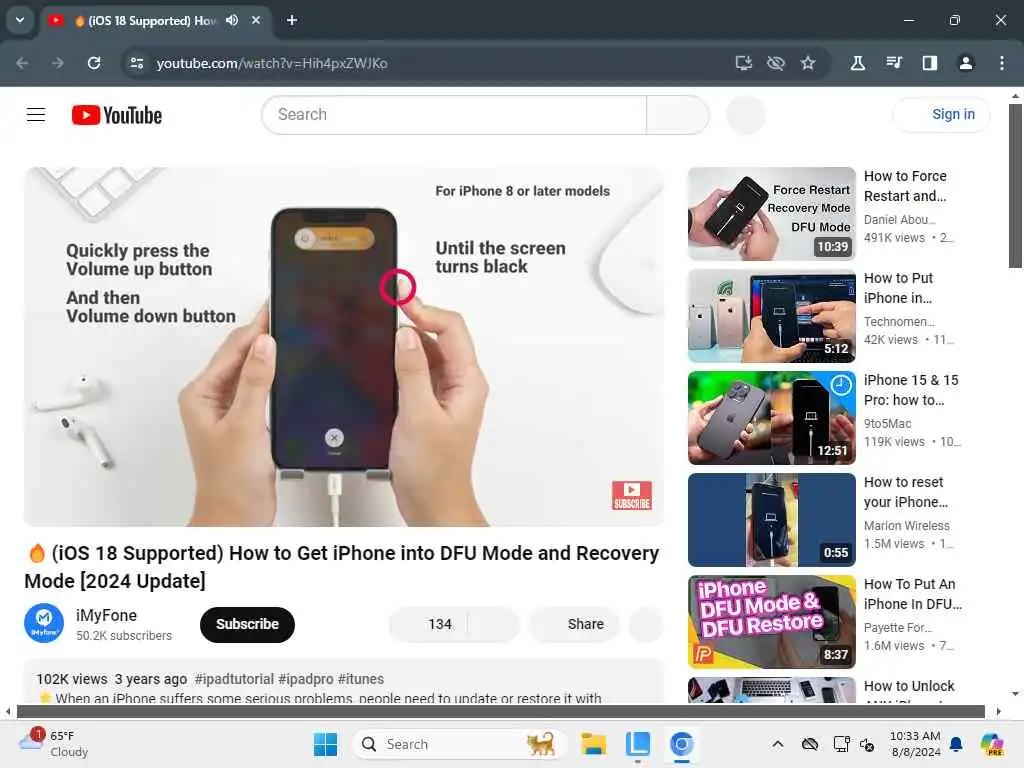Open the #itunes hashtag
The image size is (1024, 768).
pyautogui.click(x=361, y=679)
